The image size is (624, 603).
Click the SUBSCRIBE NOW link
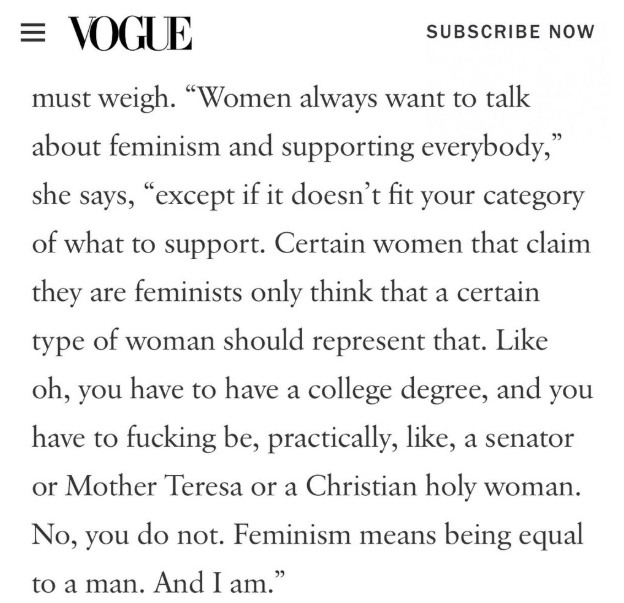coord(510,32)
